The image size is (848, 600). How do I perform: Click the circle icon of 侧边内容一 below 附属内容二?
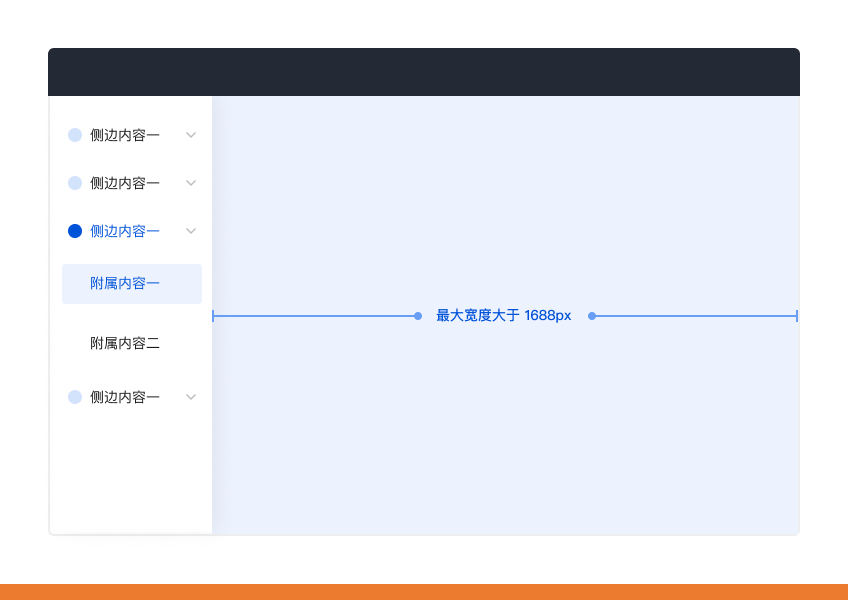coord(75,397)
